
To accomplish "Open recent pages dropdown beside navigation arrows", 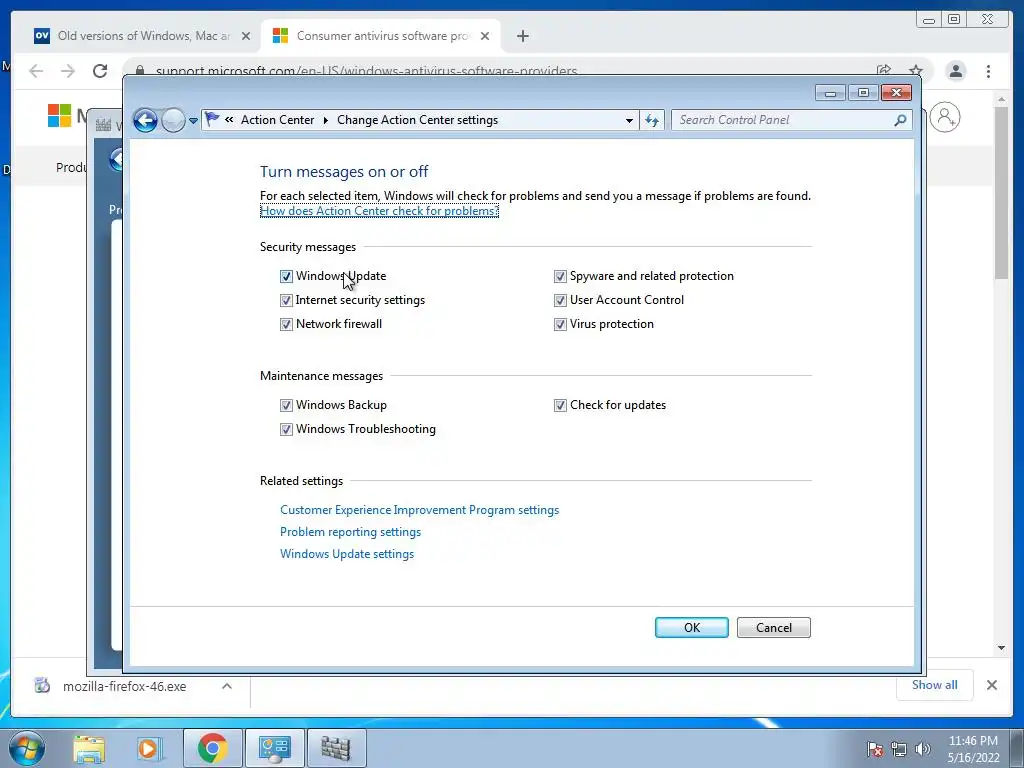I will 193,120.
